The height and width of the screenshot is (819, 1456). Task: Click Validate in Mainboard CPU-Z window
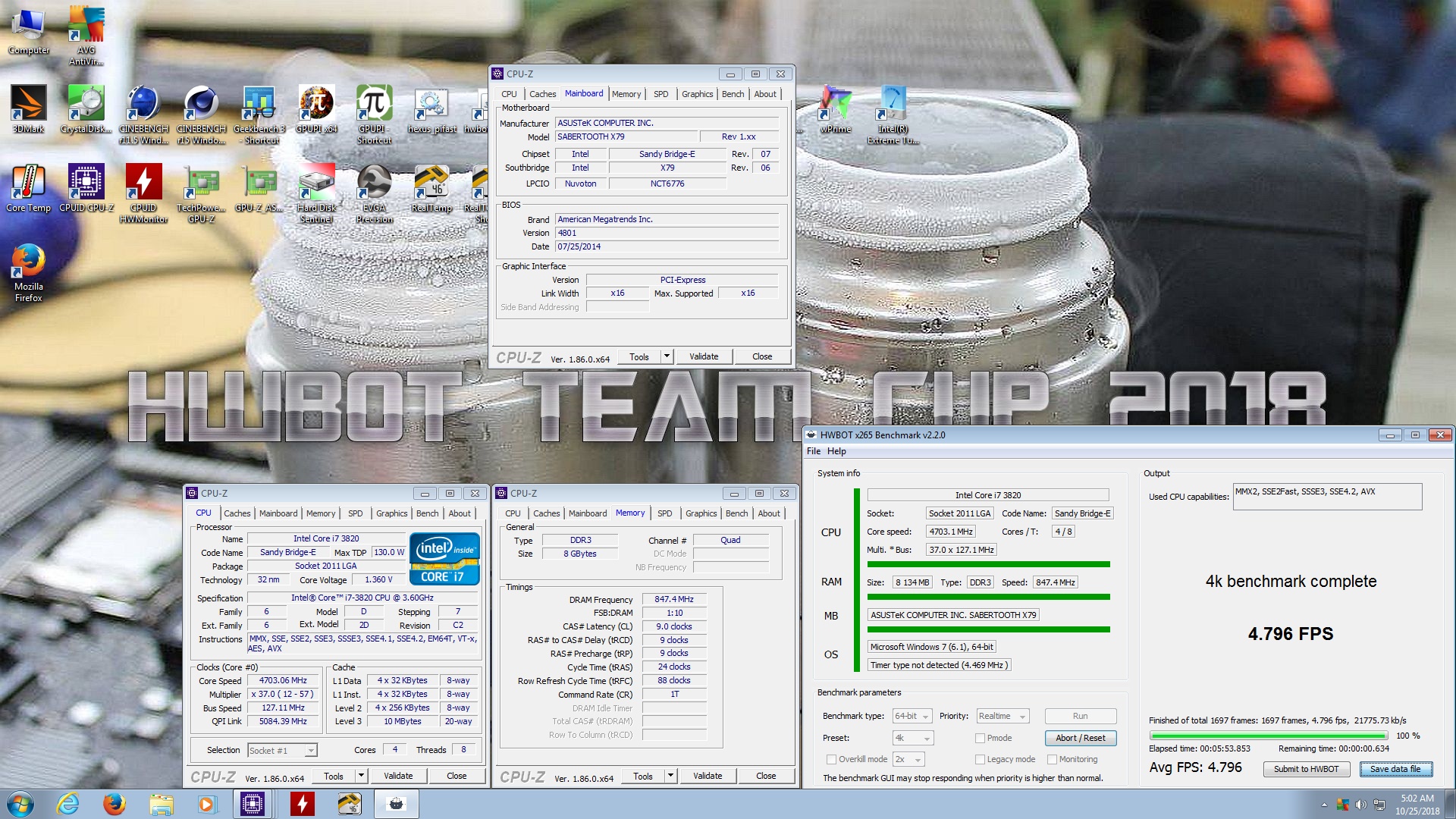tap(704, 356)
